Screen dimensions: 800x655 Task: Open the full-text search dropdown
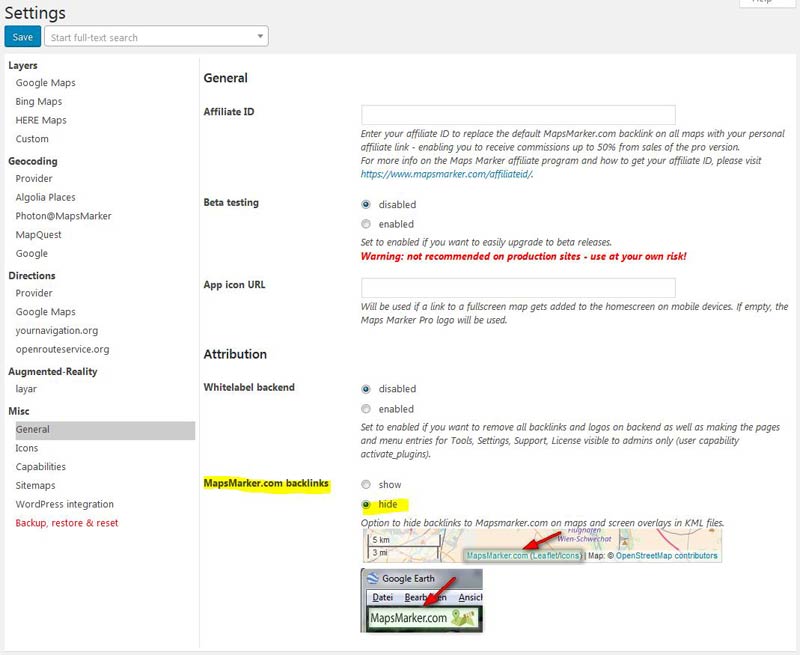pyautogui.click(x=156, y=37)
